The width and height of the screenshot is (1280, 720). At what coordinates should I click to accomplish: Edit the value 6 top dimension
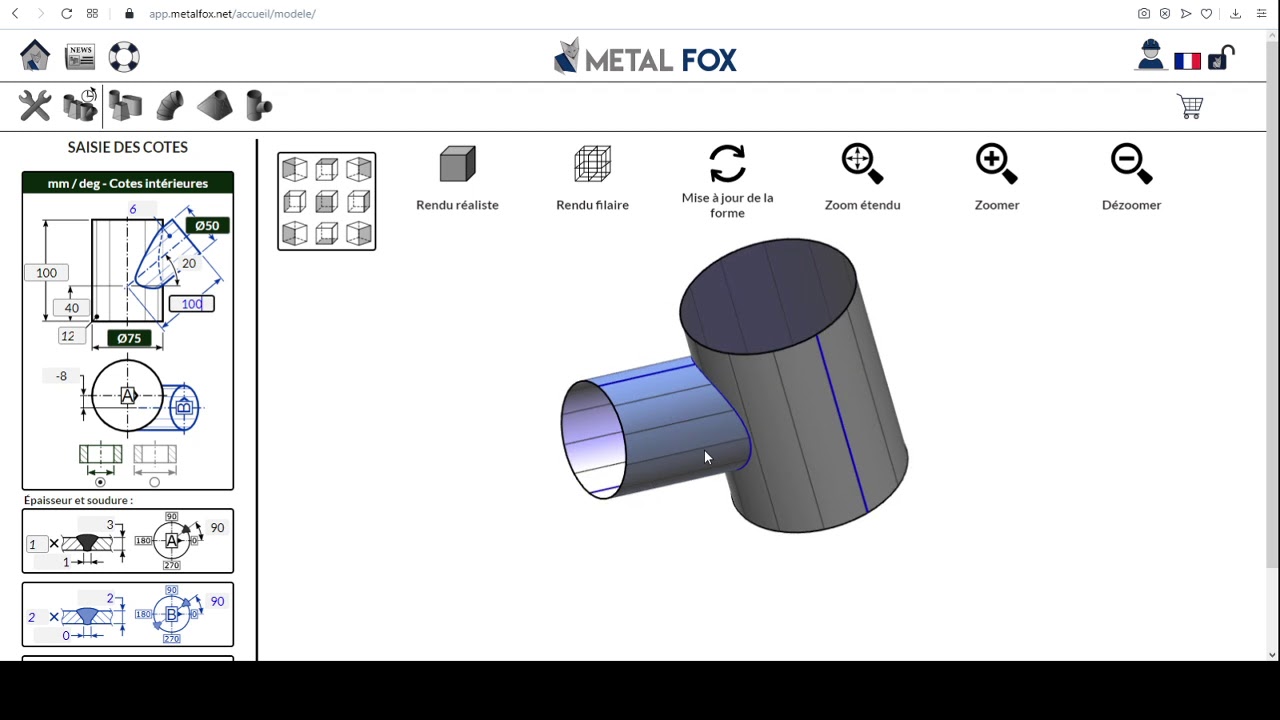[142, 209]
